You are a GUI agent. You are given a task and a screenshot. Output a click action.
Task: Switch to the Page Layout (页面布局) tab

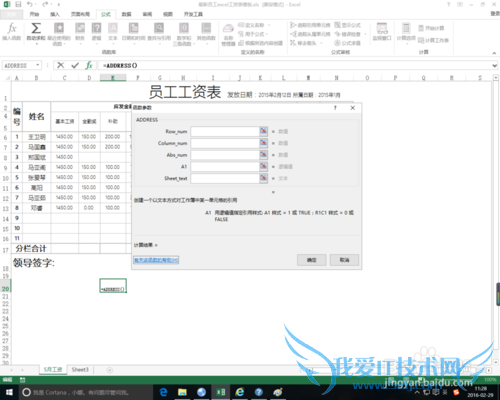click(x=80, y=14)
